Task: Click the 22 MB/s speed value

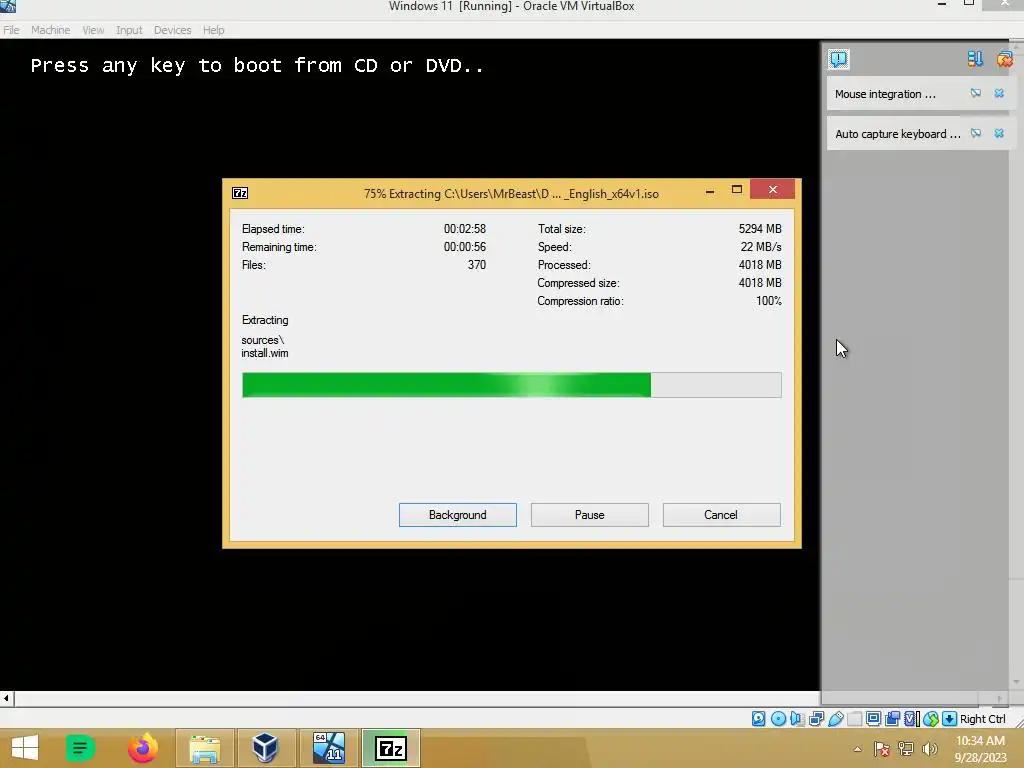Action: click(761, 247)
